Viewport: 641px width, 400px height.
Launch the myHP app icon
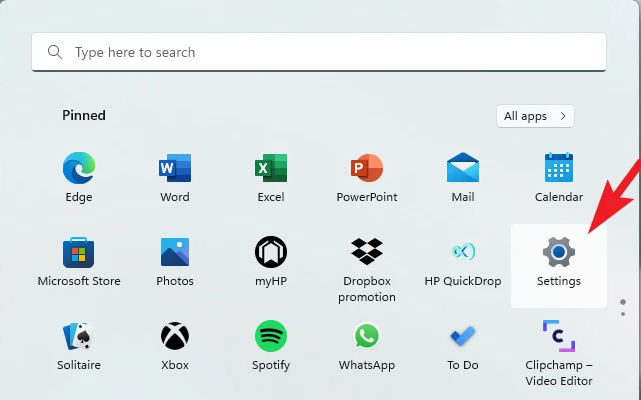point(271,252)
